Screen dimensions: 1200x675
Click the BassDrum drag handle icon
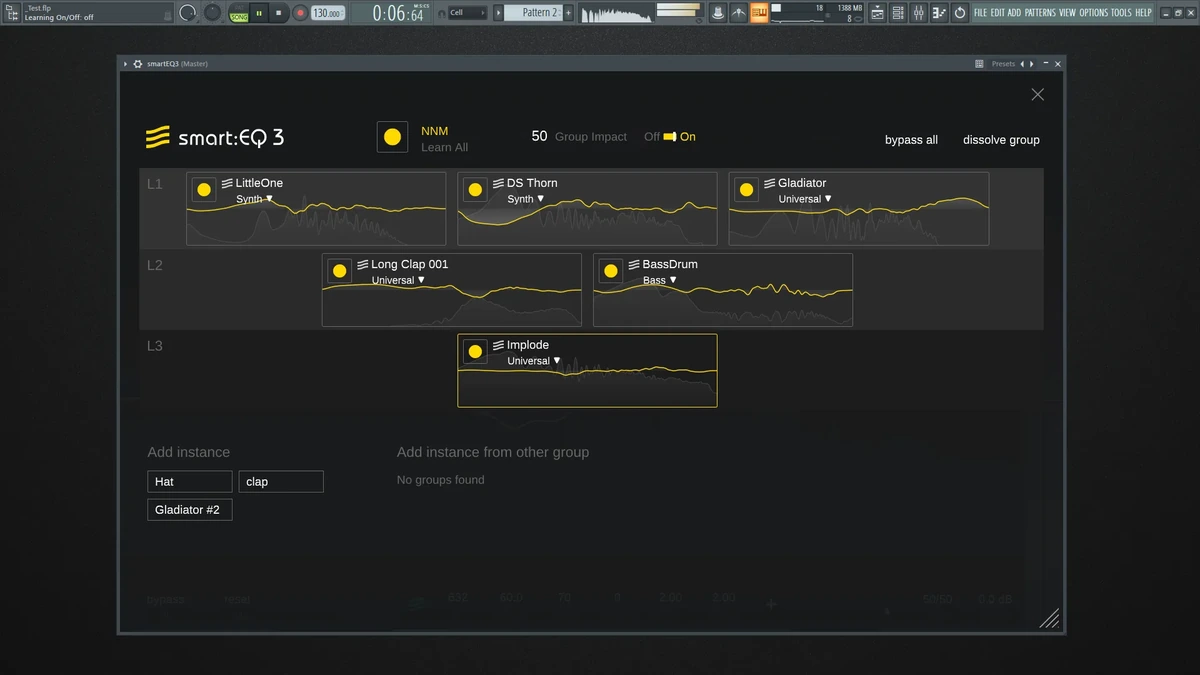[x=633, y=264]
